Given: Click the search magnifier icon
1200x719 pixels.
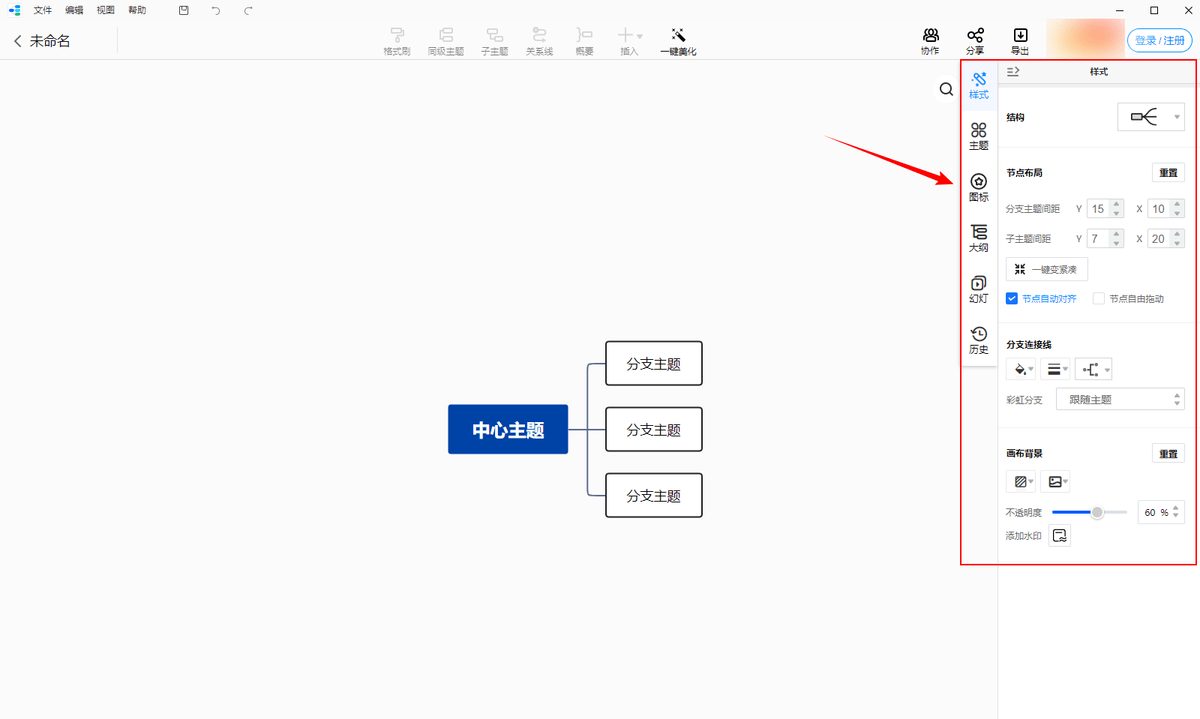Looking at the screenshot, I should [x=946, y=90].
